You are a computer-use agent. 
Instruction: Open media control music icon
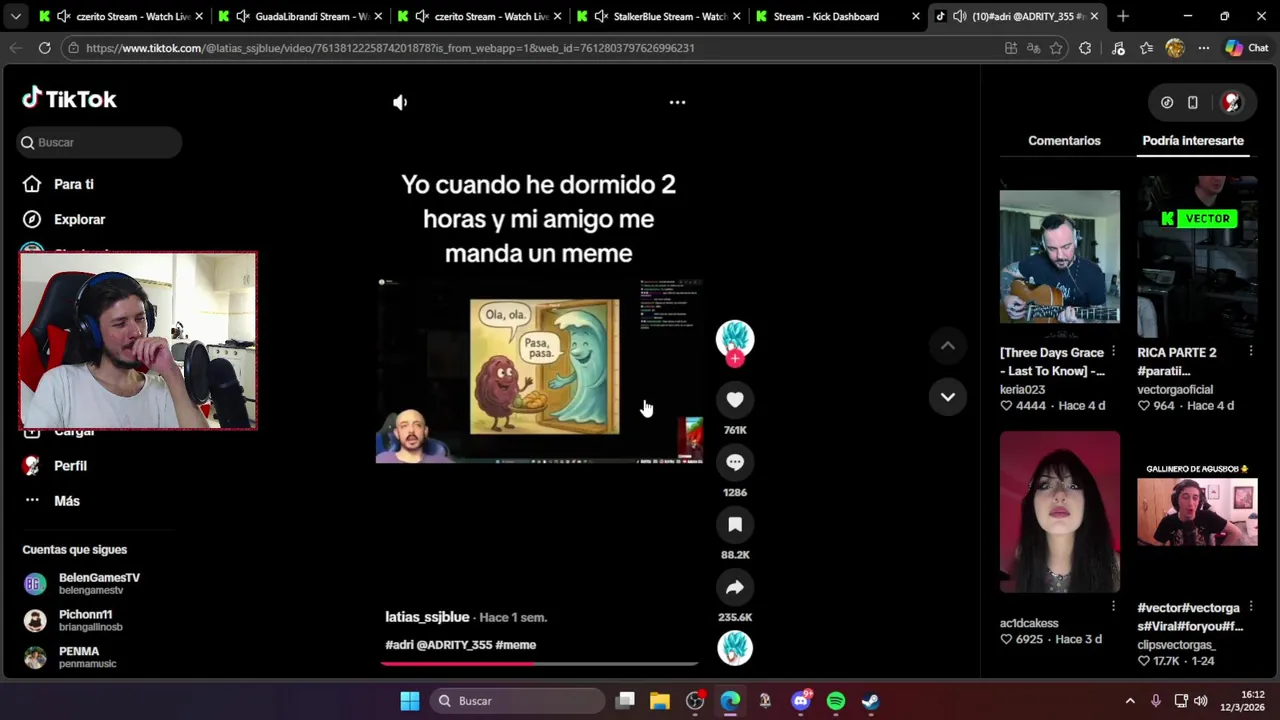[1118, 48]
